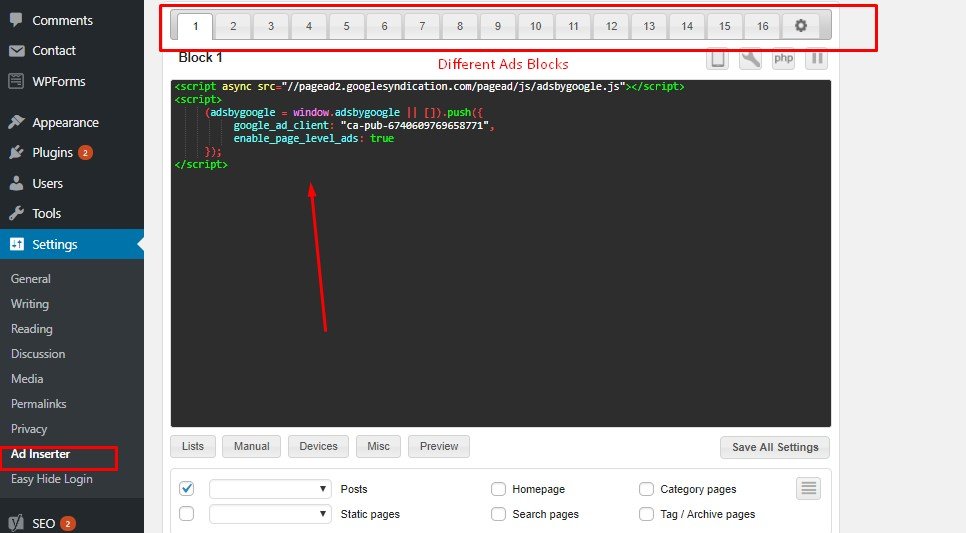Click the Misc button
The image size is (966, 533).
pos(378,446)
